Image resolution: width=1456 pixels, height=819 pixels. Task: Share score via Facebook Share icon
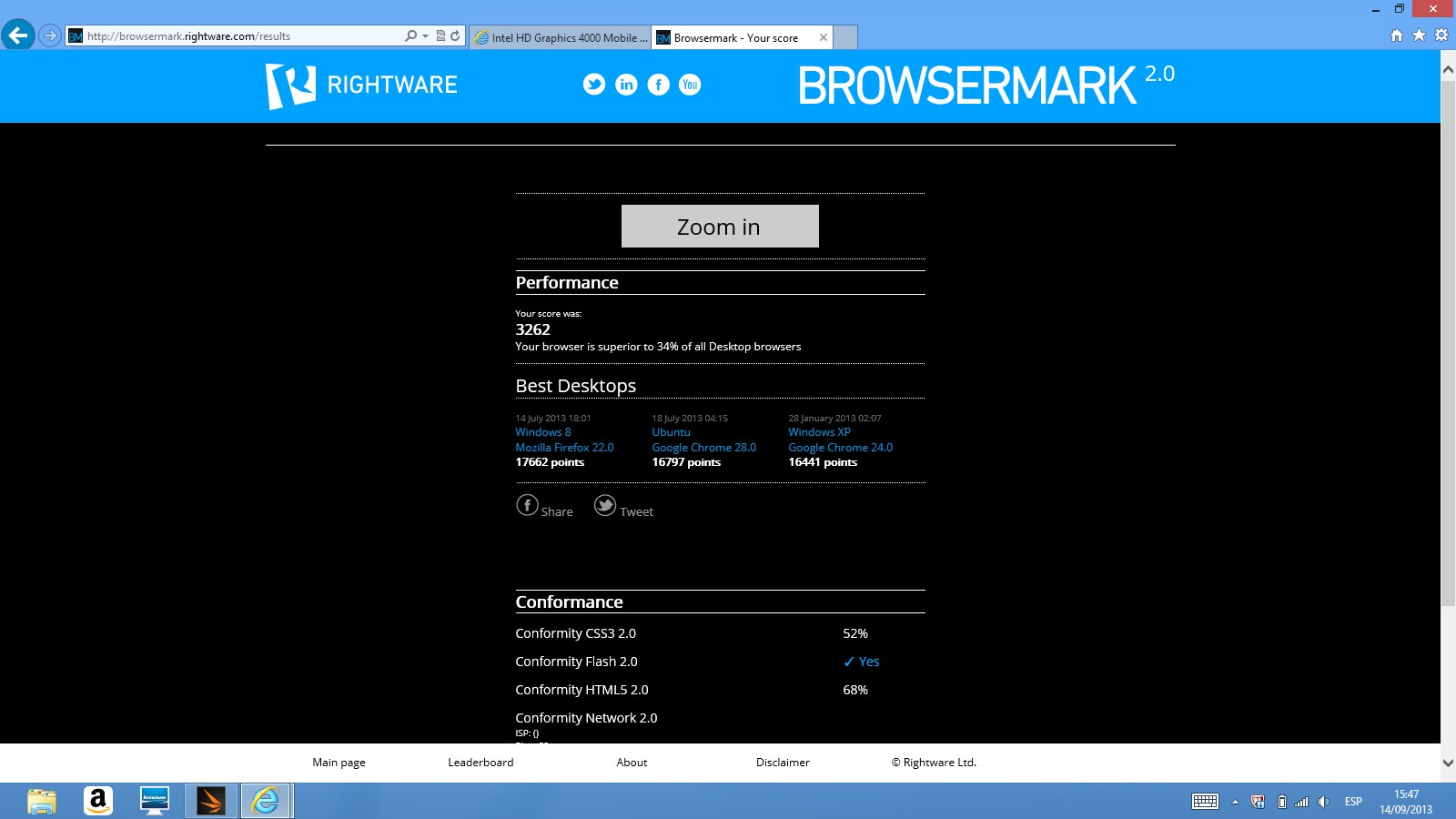tap(528, 505)
